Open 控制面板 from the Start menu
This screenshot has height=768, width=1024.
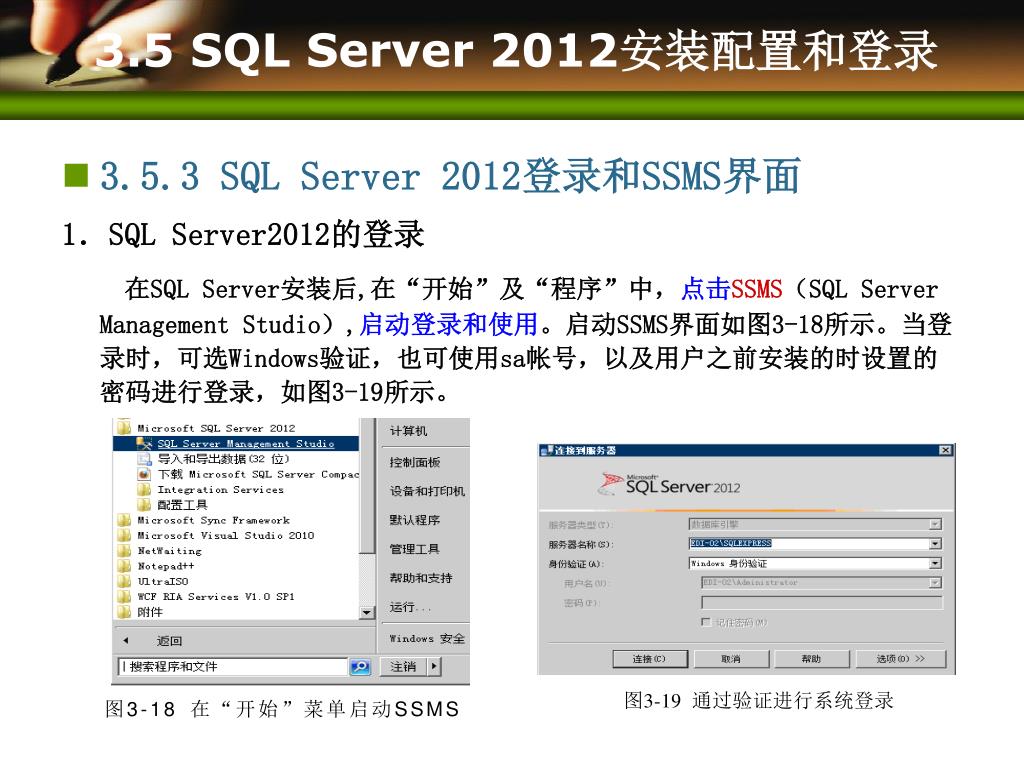click(x=415, y=462)
